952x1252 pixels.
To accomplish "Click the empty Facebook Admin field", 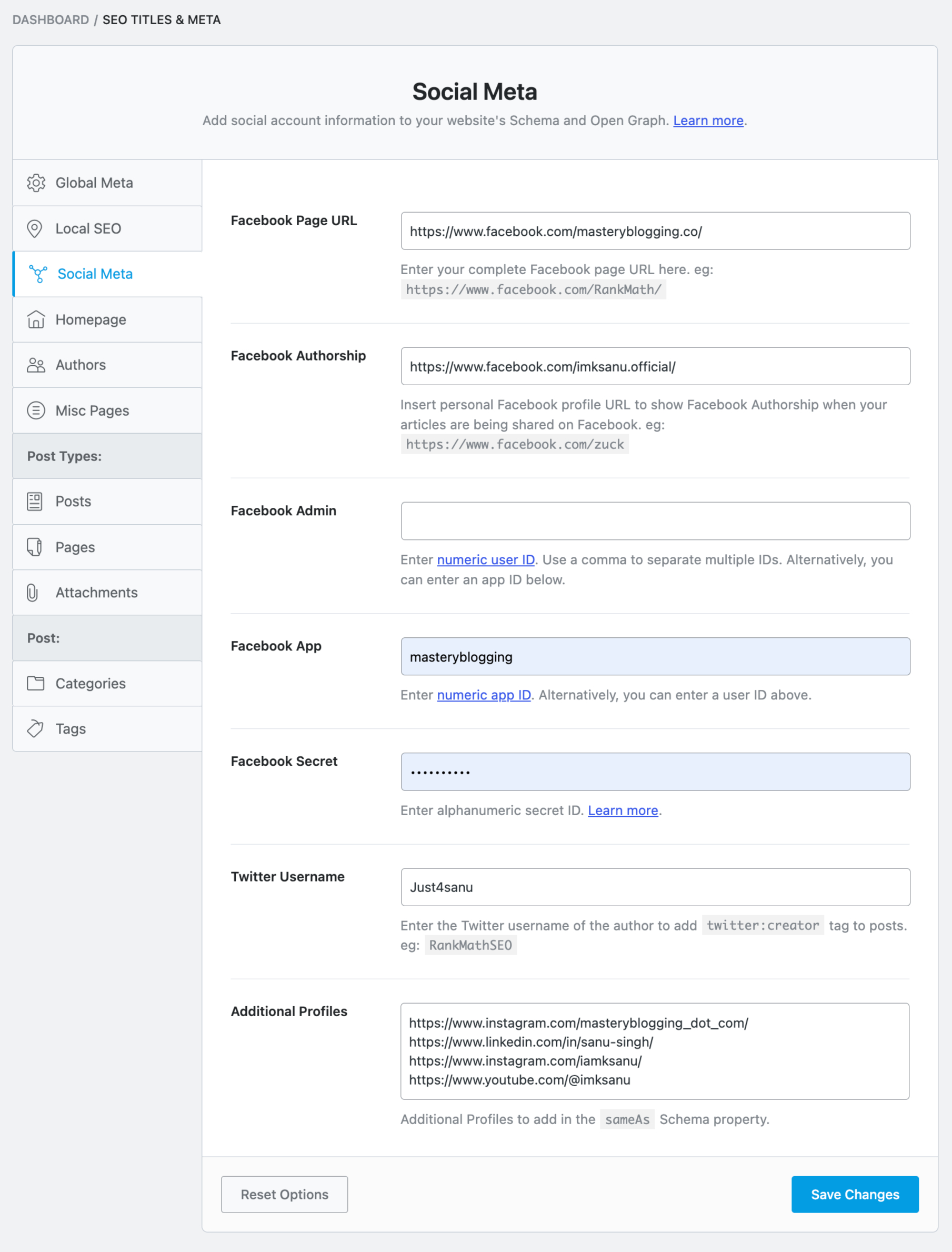I will pyautogui.click(x=656, y=521).
